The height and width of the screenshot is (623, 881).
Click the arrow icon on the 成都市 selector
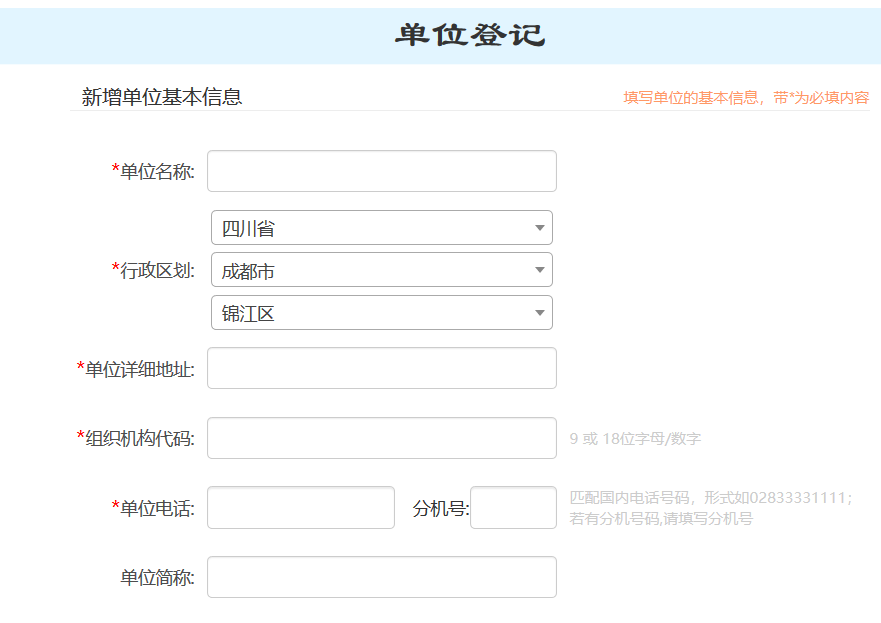coord(540,270)
